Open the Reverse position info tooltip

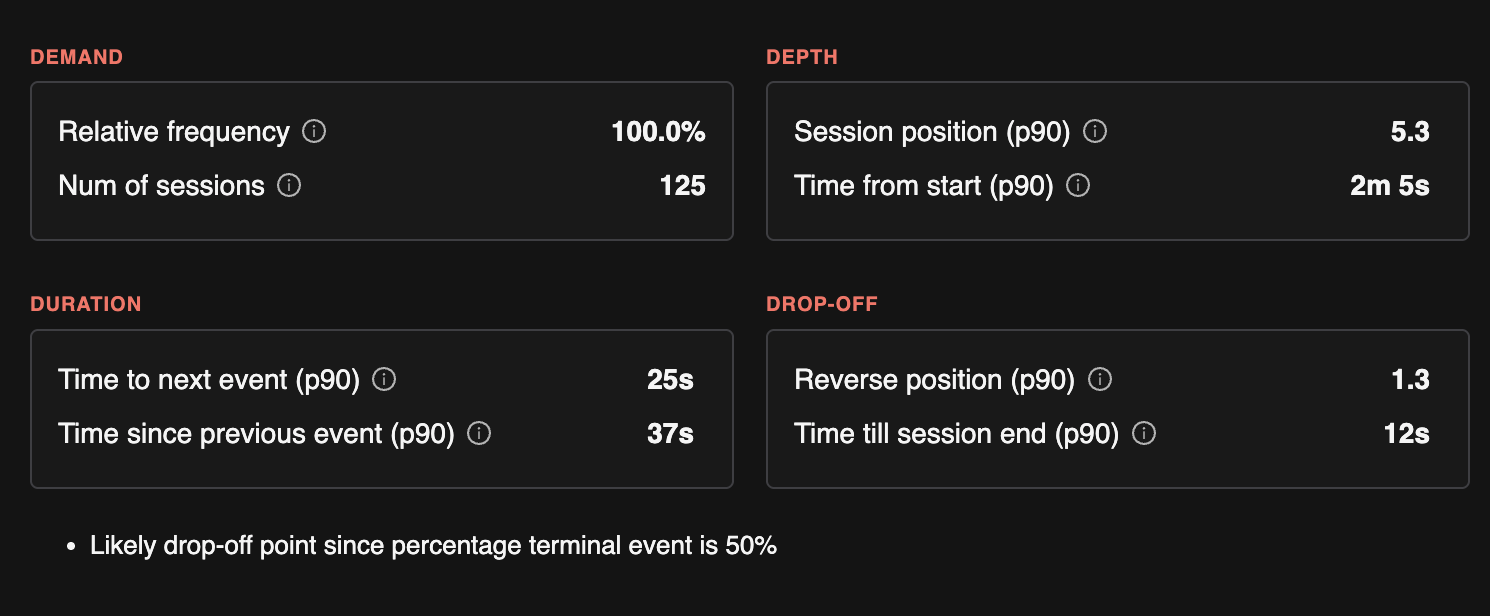click(1098, 379)
